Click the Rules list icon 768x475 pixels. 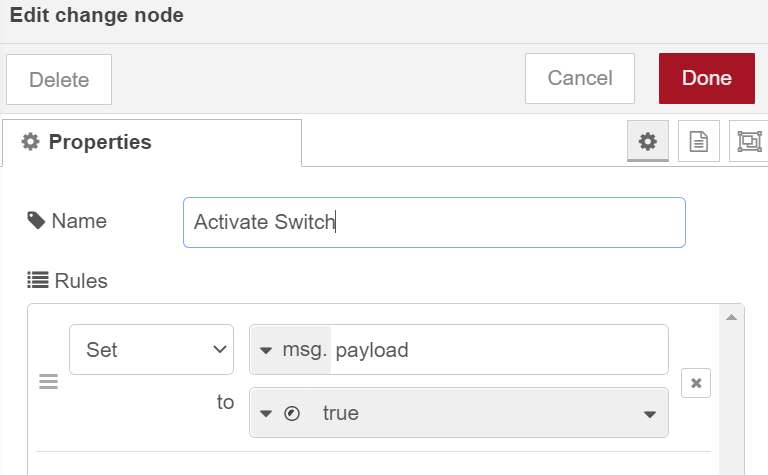[x=38, y=281]
